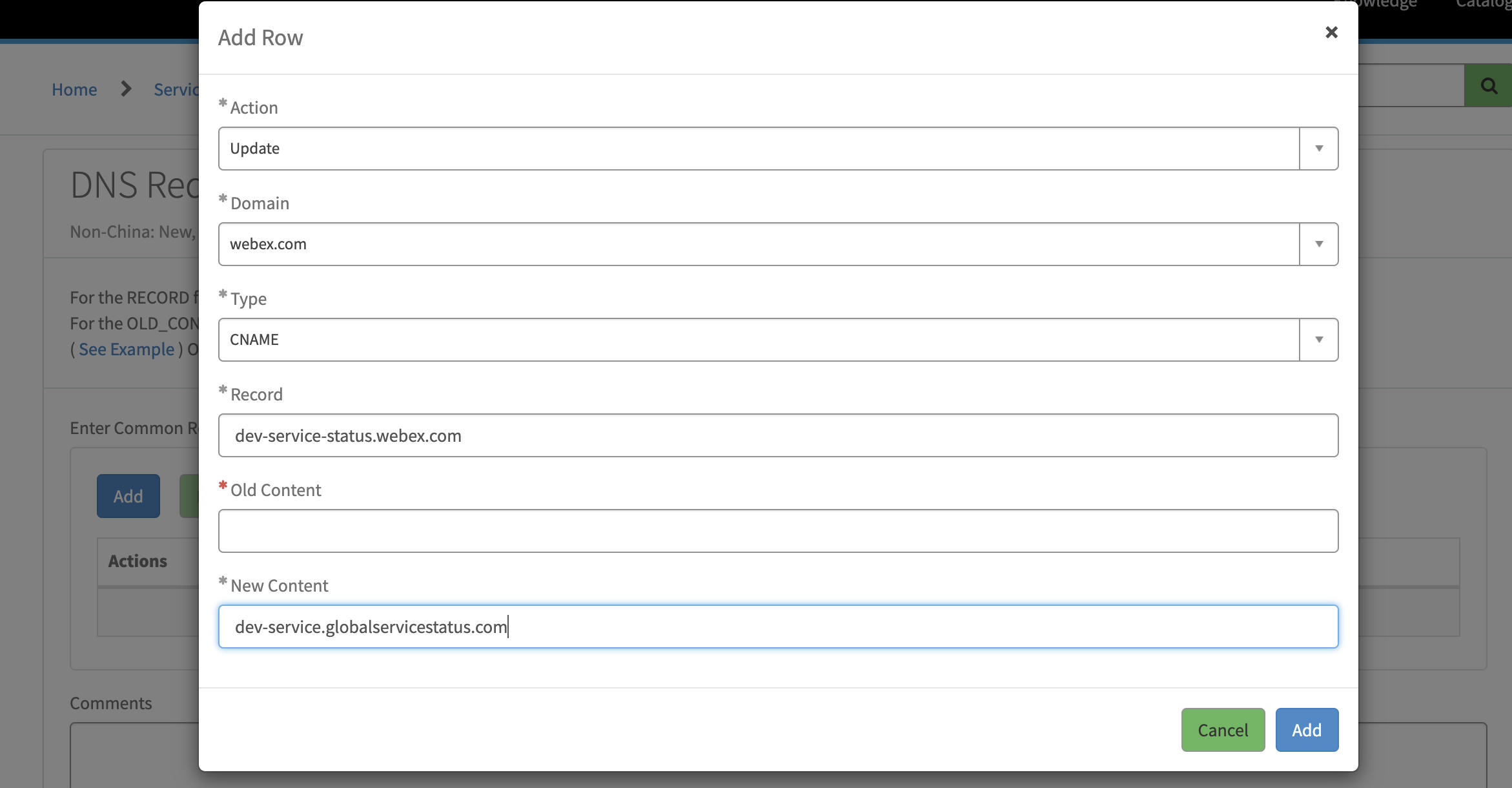Click the Add Row dialog title
The height and width of the screenshot is (788, 1512).
(261, 37)
